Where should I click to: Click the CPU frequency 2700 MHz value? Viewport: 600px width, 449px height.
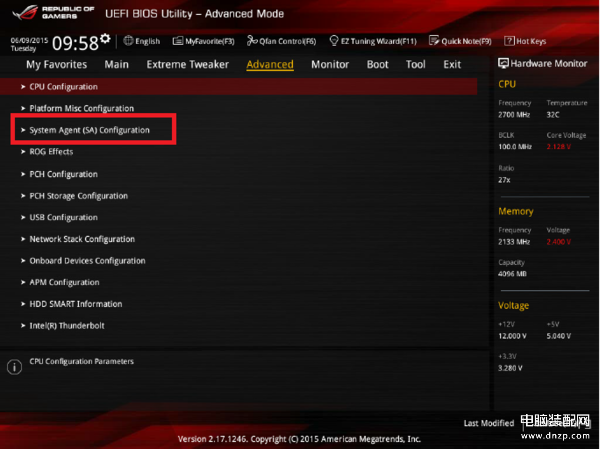pos(514,115)
